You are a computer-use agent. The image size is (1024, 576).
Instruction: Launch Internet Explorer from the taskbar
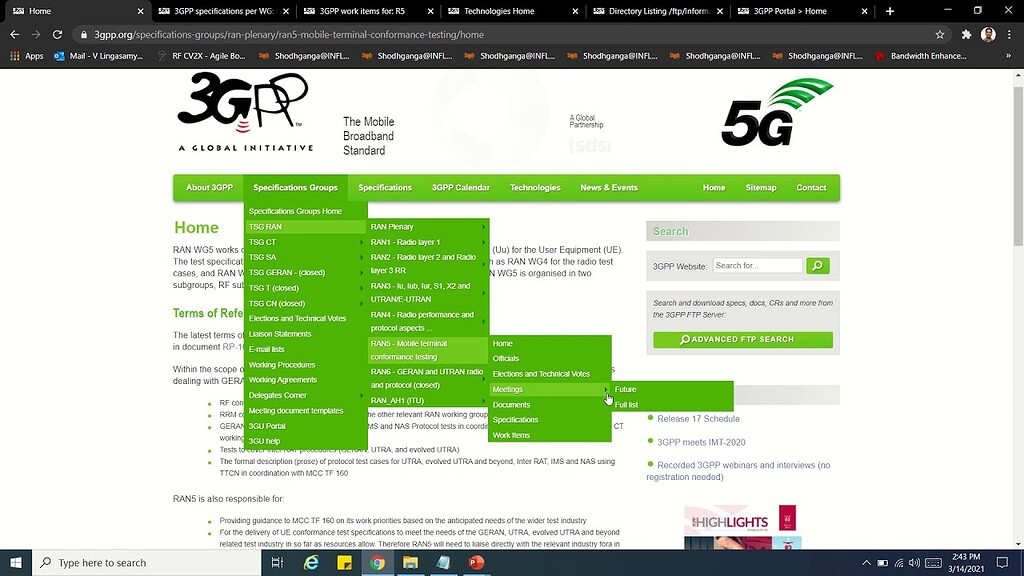click(x=312, y=562)
